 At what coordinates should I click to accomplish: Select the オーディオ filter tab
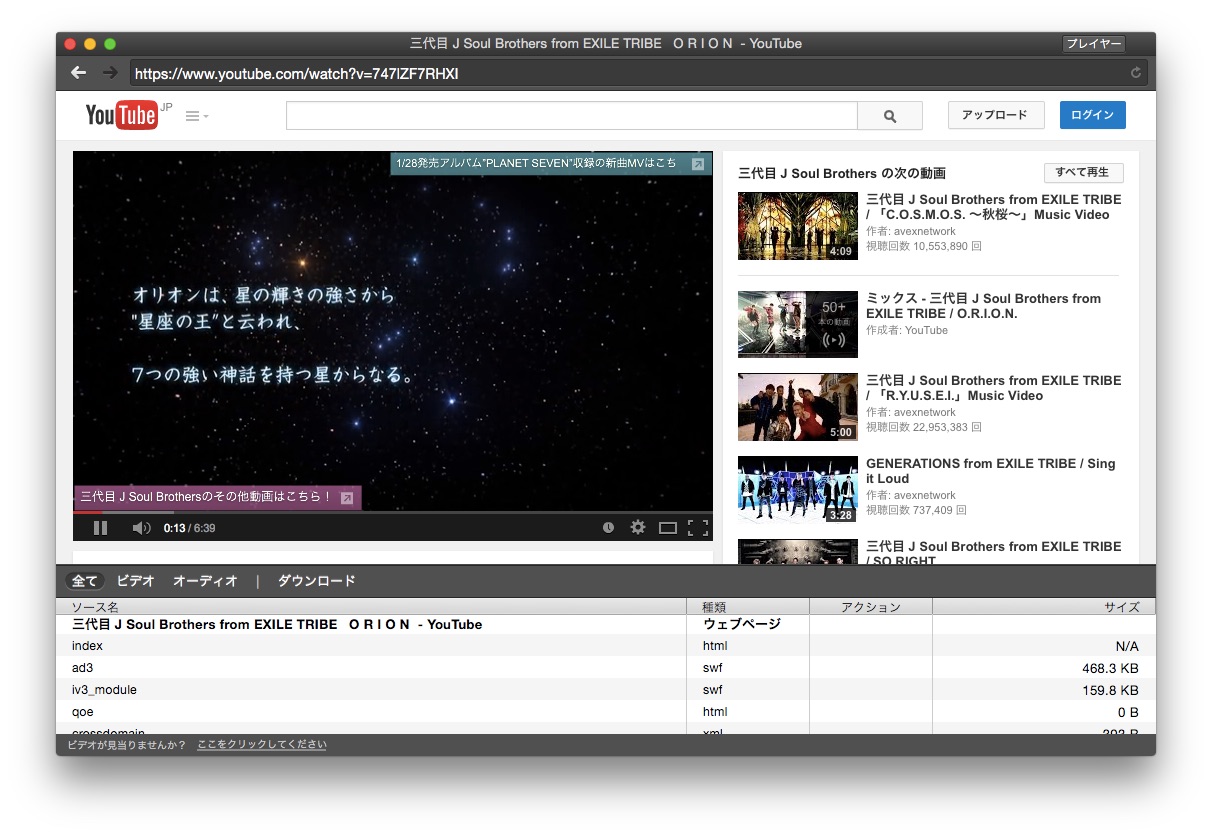(x=205, y=581)
